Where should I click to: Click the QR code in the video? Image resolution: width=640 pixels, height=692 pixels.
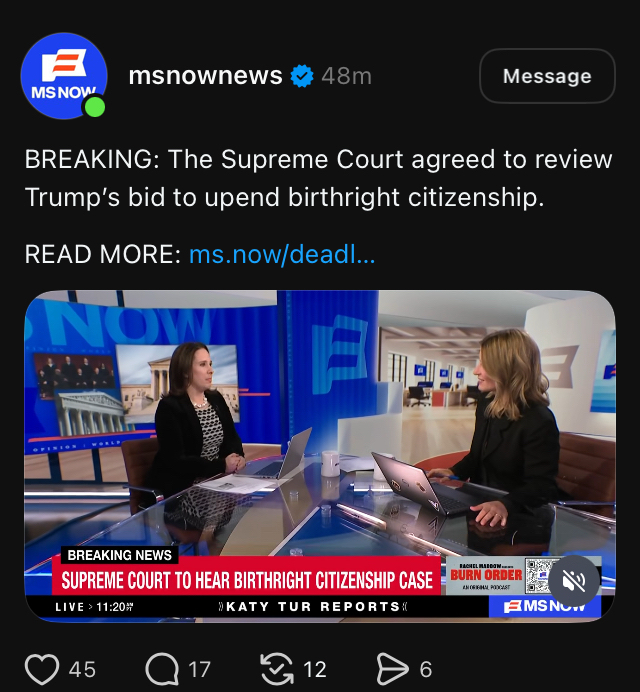click(x=538, y=575)
